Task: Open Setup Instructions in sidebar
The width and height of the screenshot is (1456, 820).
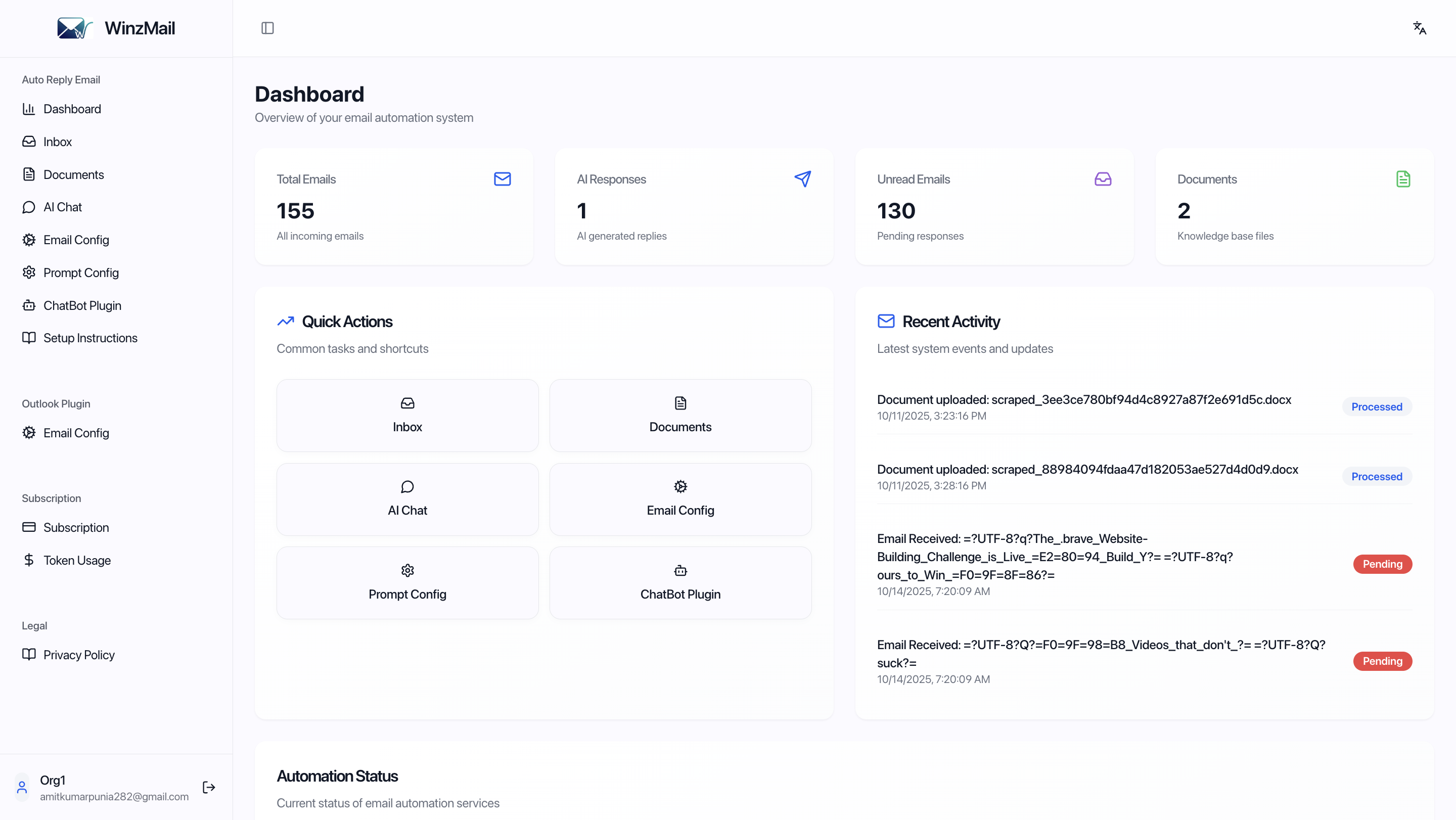Action: coord(90,337)
